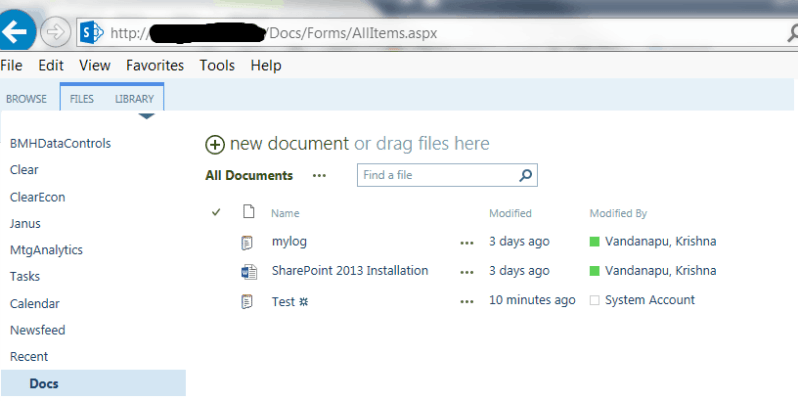Go to BMHDataControls in the sidebar
Screen dimensions: 798x401
click(61, 144)
